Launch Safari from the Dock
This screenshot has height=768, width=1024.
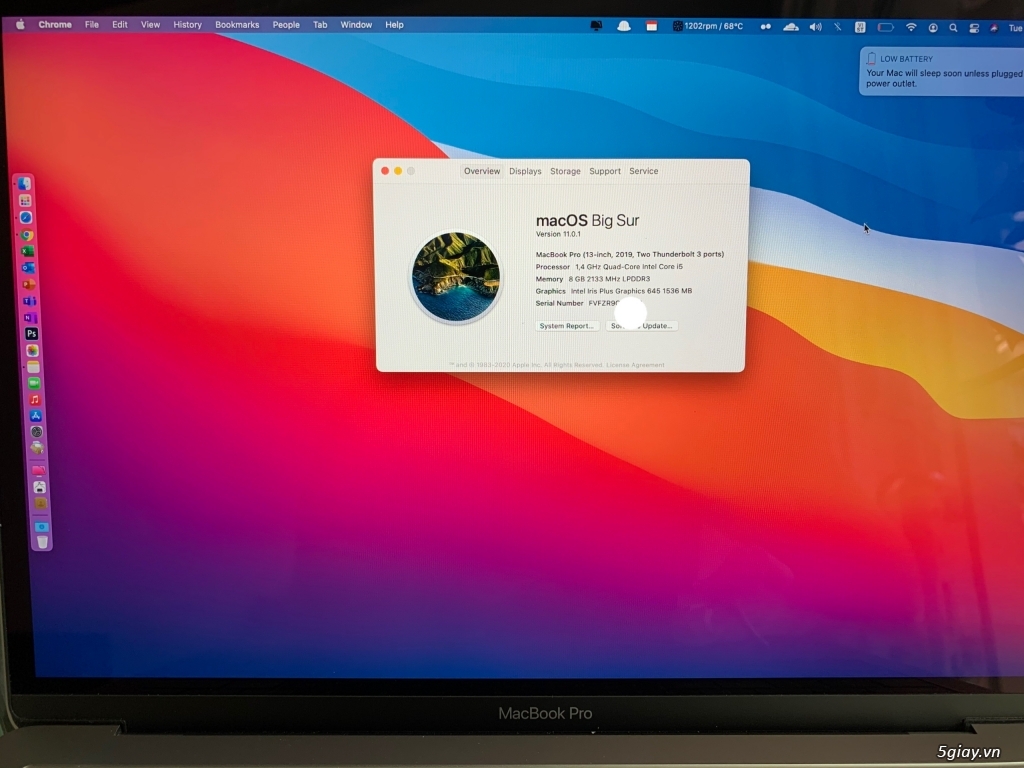[x=26, y=217]
